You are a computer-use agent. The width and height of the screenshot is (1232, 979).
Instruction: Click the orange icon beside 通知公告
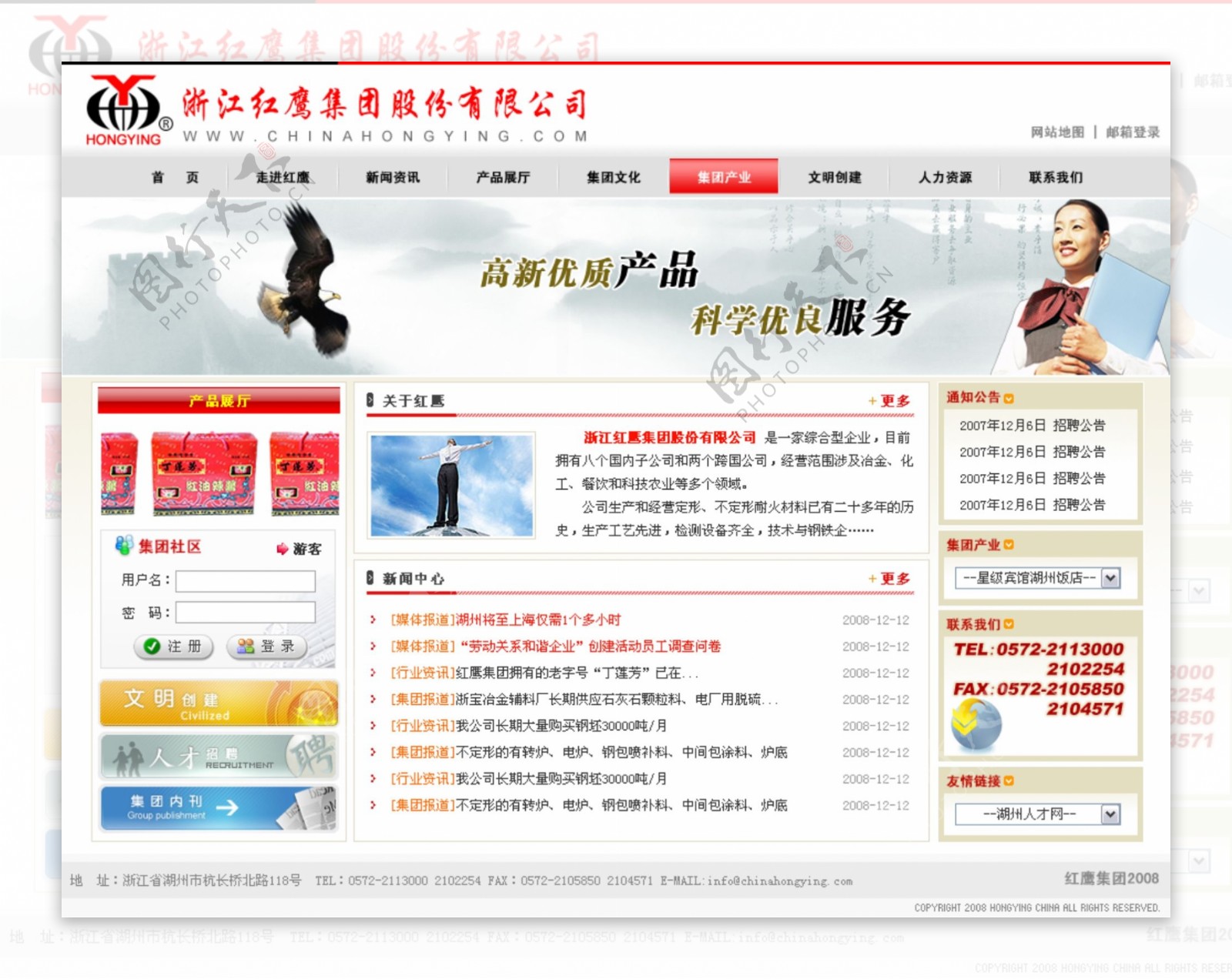[1009, 399]
